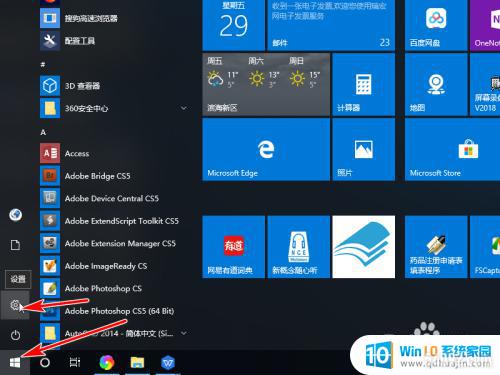Click the Windows Start button
This screenshot has width=500, height=375.
coord(15,362)
